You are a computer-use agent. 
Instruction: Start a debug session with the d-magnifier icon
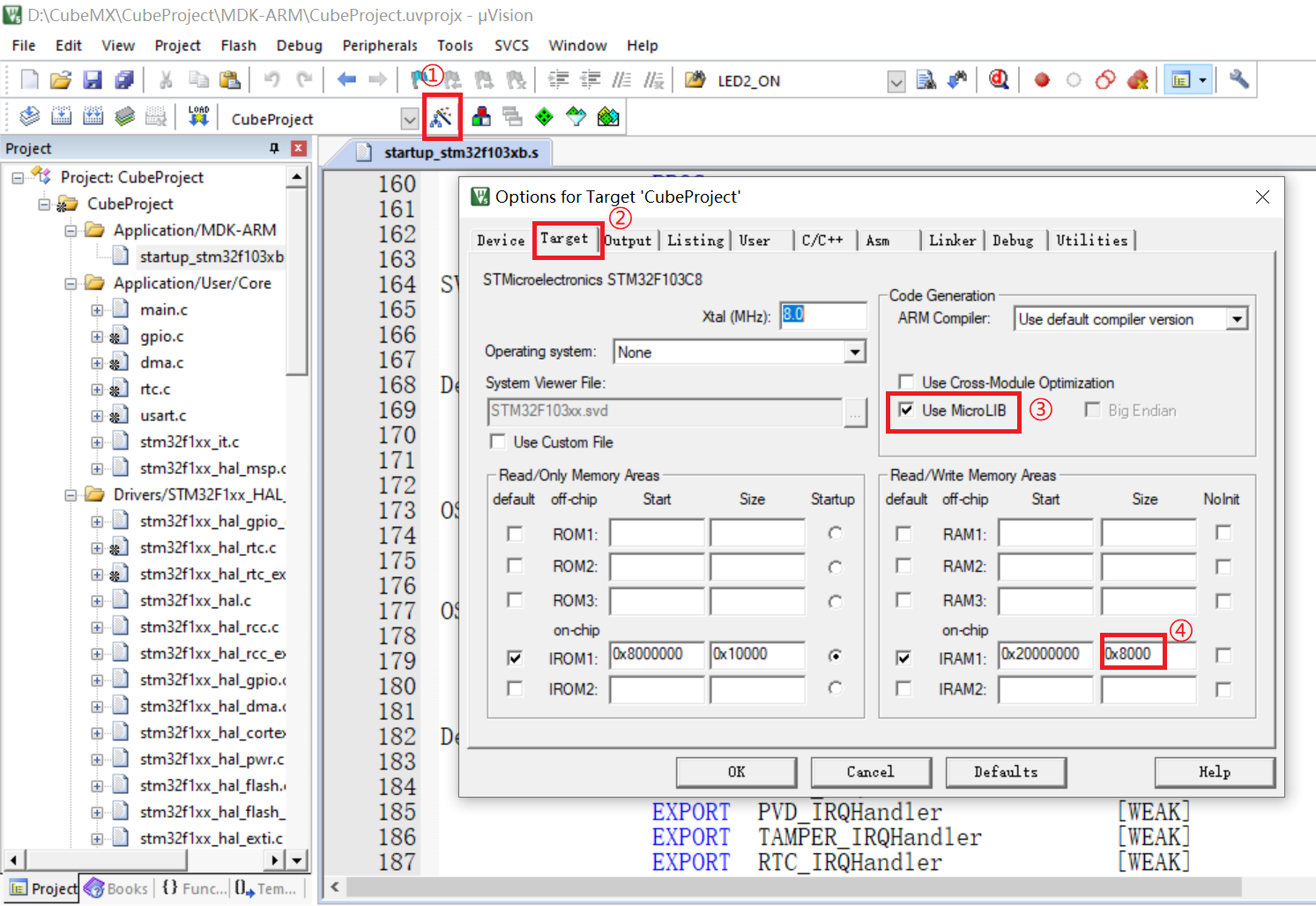[x=998, y=78]
